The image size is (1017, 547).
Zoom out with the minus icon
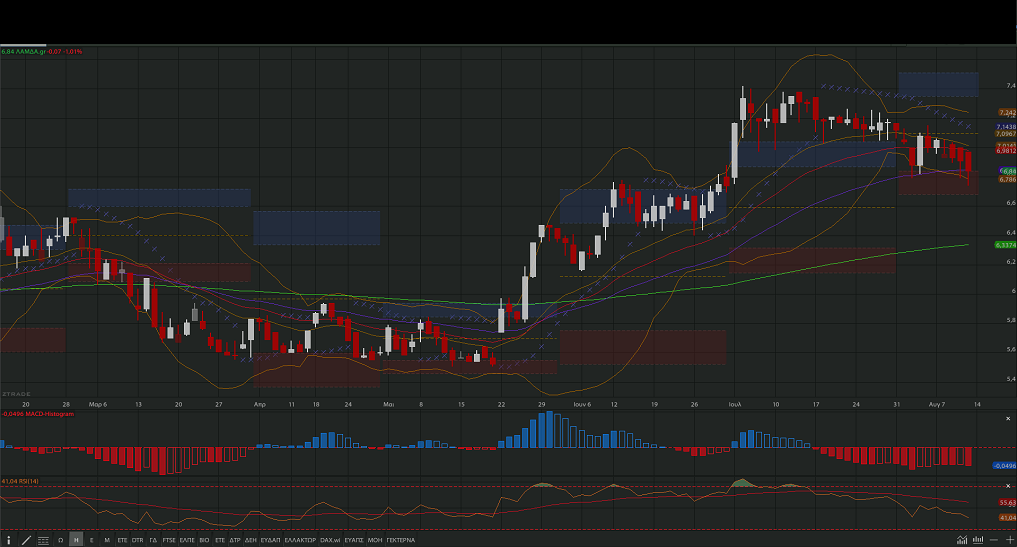pyautogui.click(x=994, y=540)
